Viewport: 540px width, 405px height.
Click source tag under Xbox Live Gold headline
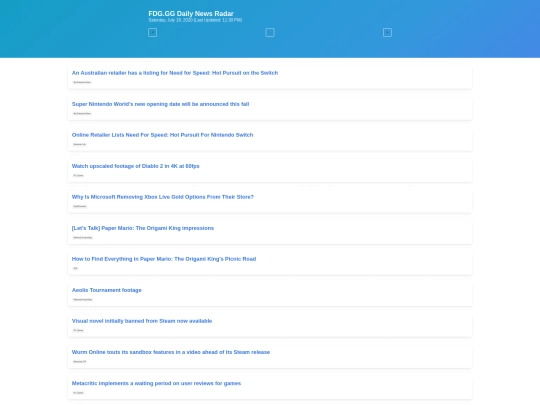point(80,206)
